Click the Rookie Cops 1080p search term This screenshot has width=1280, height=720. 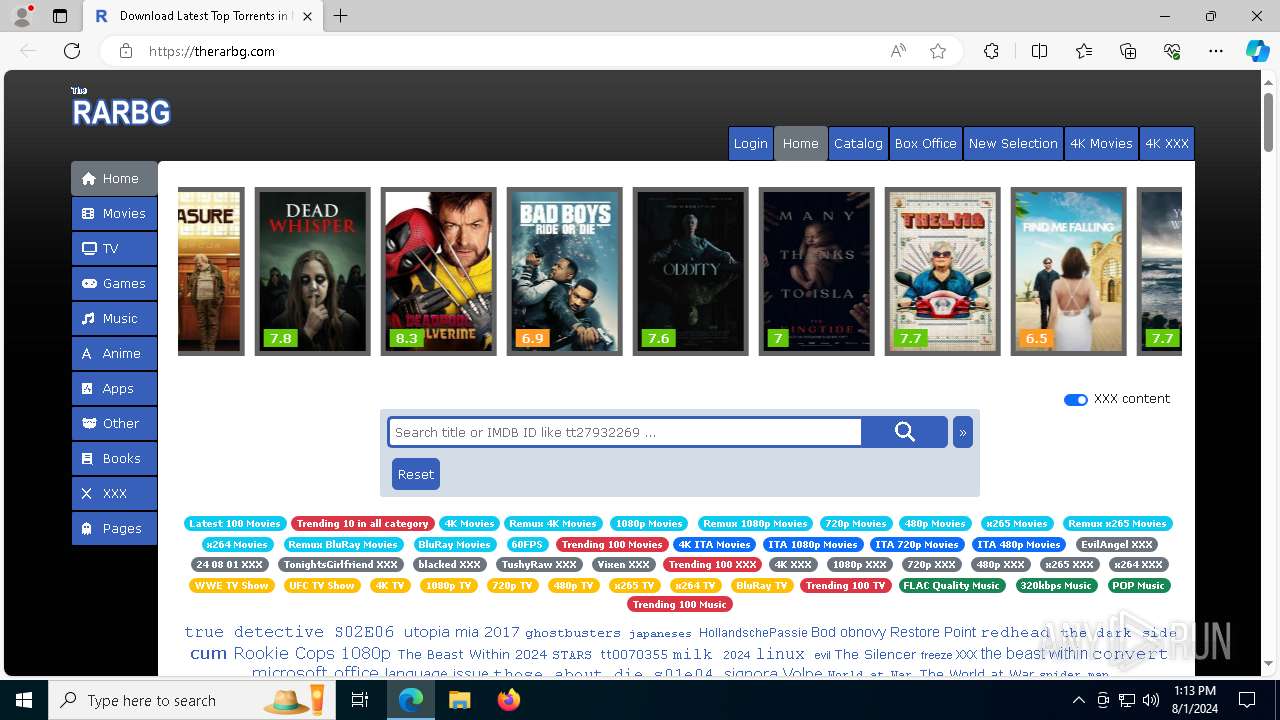pos(312,653)
